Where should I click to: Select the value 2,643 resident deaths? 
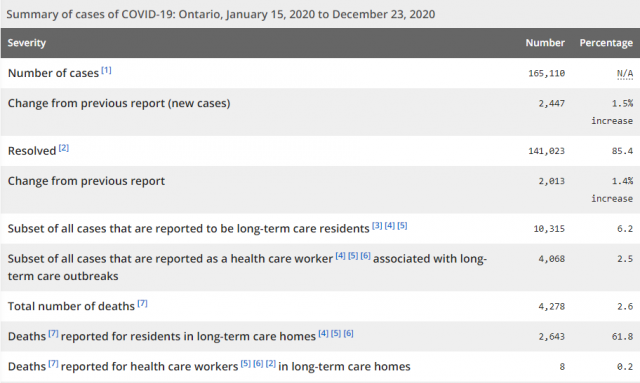coord(551,336)
